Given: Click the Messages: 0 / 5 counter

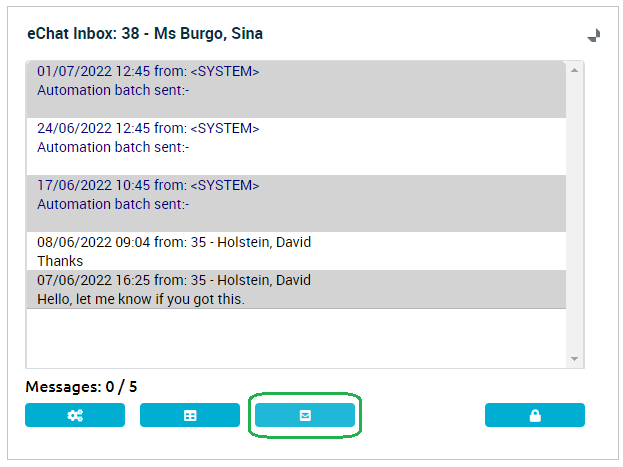Looking at the screenshot, I should [x=81, y=387].
